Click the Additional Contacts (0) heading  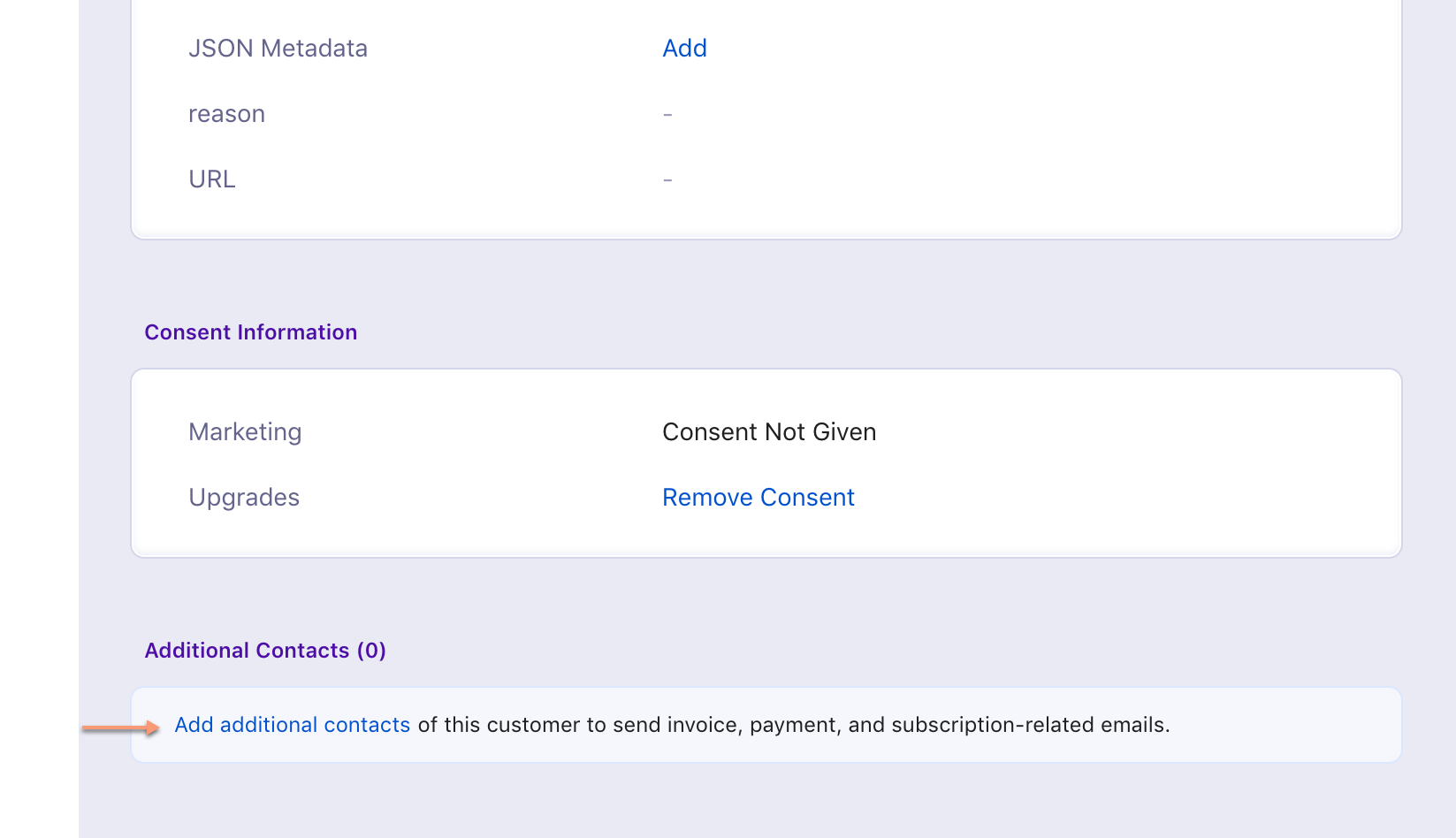pos(265,651)
